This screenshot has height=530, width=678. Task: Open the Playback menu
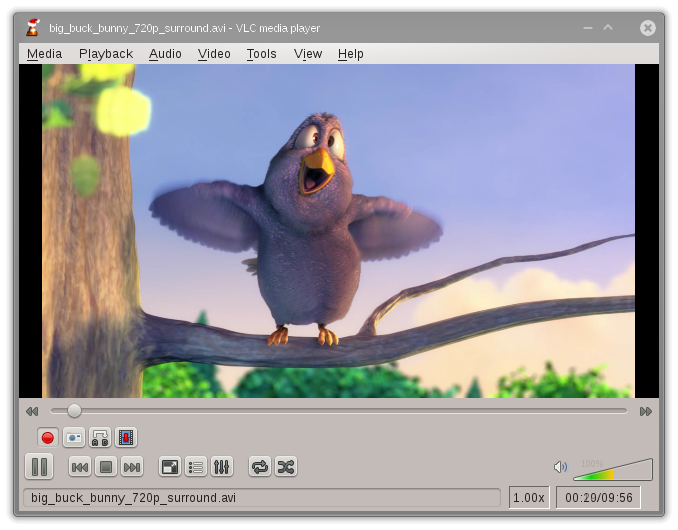(x=106, y=54)
